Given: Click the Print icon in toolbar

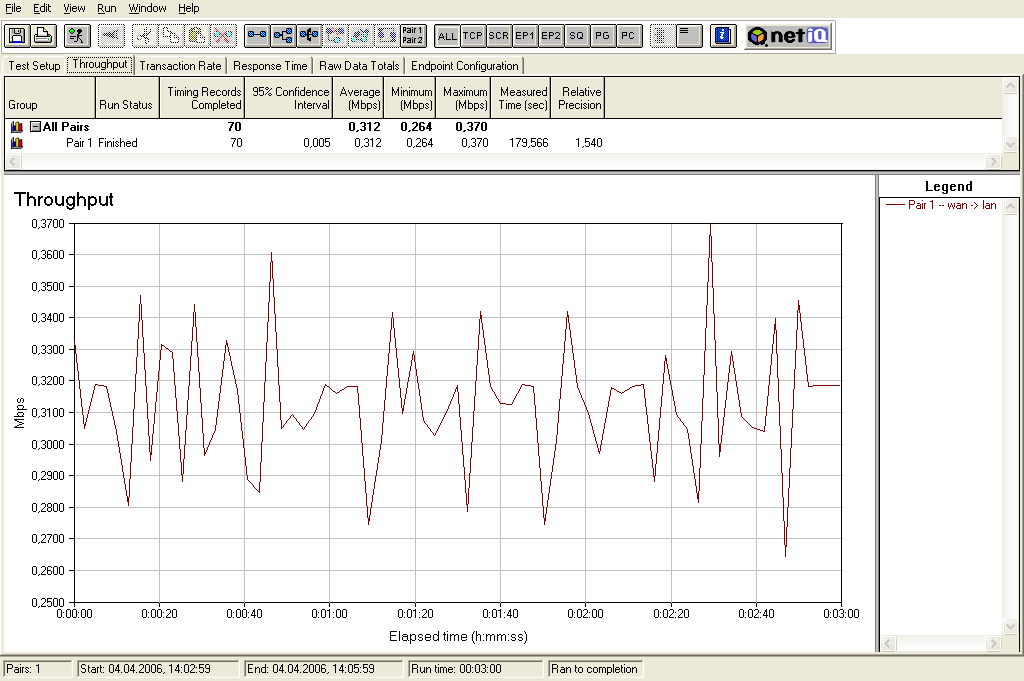Looking at the screenshot, I should click(43, 35).
